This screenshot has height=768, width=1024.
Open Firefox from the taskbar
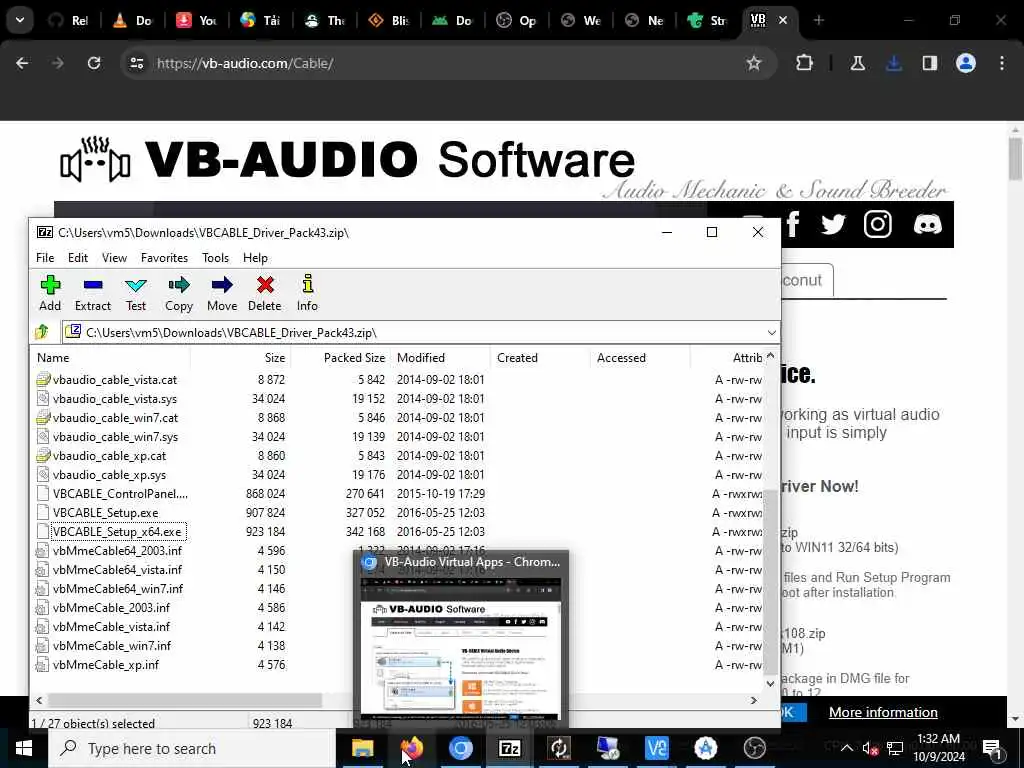[x=411, y=748]
